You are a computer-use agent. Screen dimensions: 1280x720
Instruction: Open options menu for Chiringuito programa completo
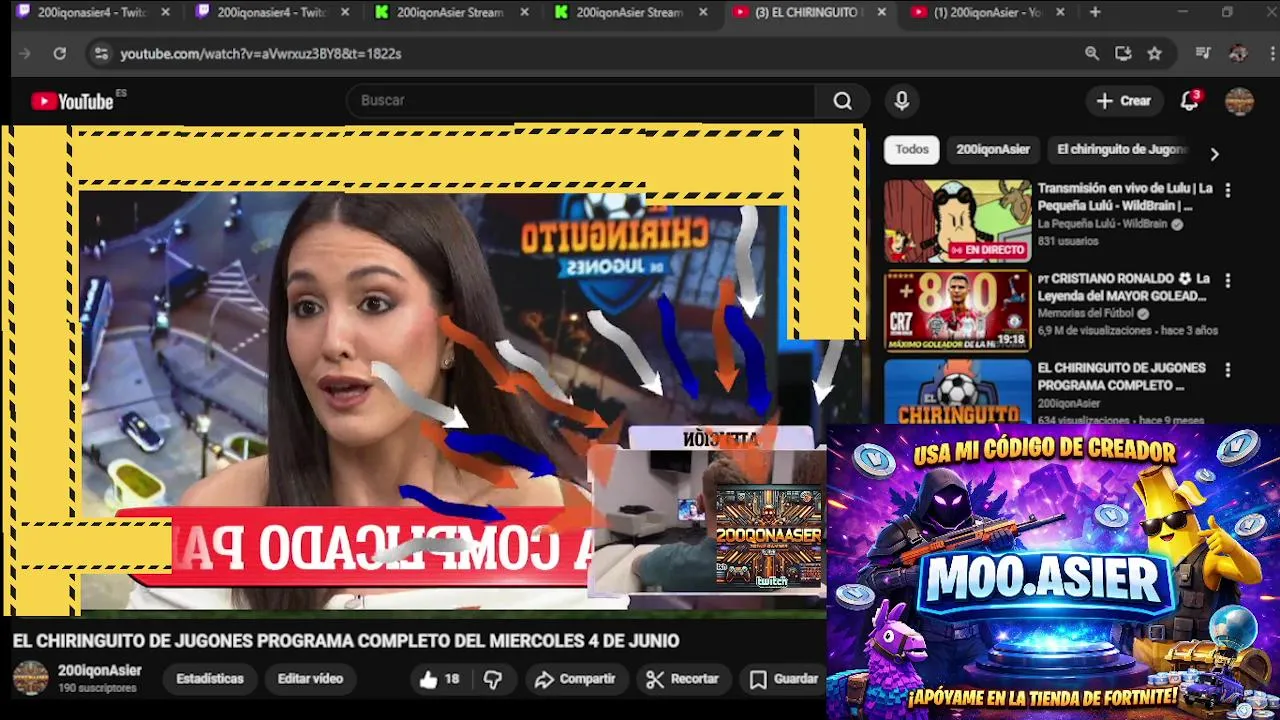coord(1227,370)
